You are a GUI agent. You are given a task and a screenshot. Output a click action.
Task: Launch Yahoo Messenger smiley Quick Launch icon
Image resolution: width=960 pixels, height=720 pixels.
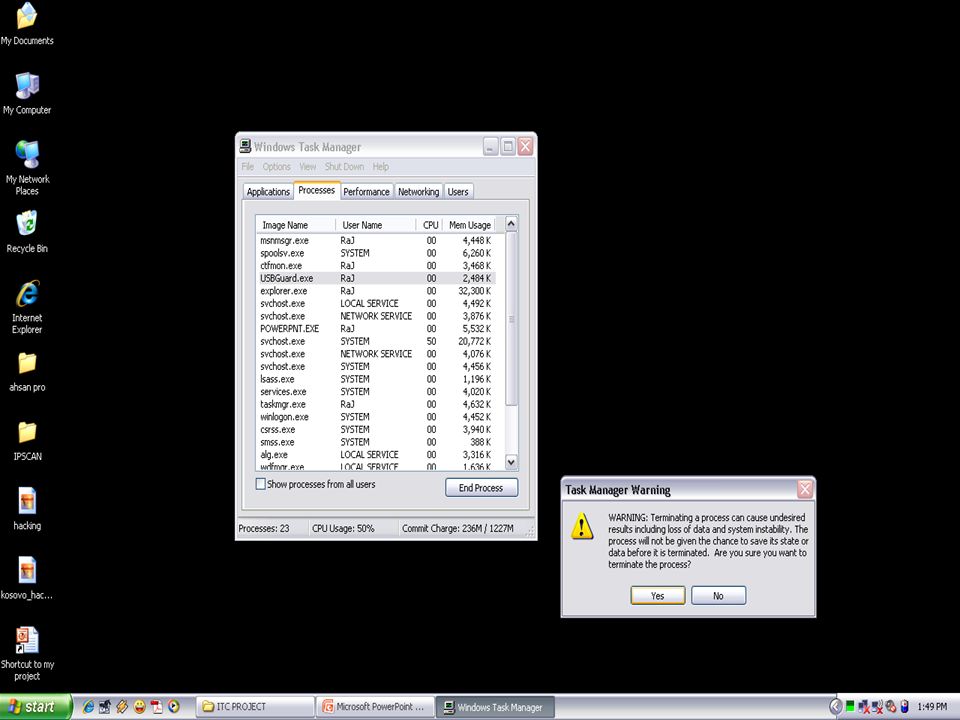140,707
